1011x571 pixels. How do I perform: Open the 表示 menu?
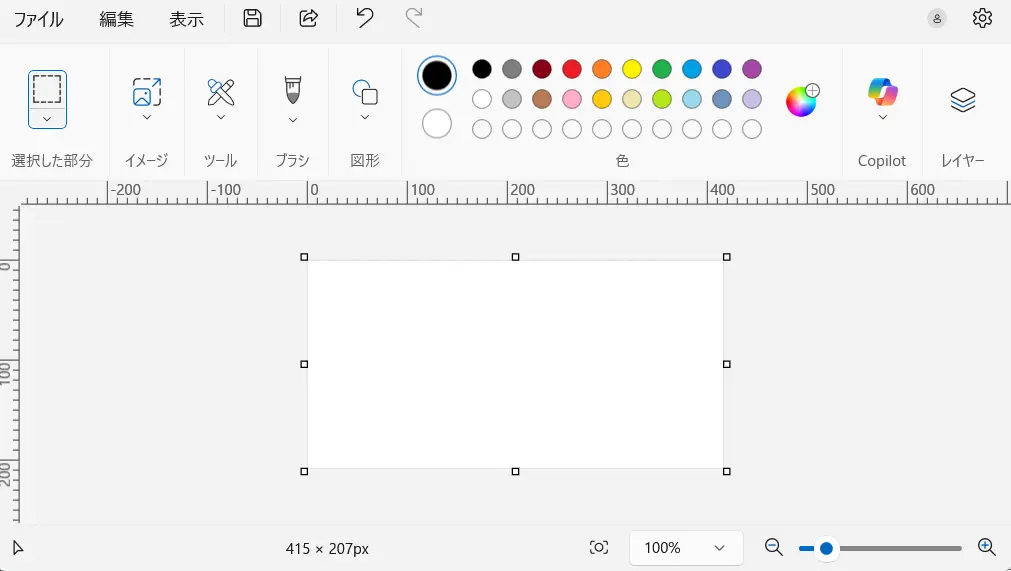point(186,19)
